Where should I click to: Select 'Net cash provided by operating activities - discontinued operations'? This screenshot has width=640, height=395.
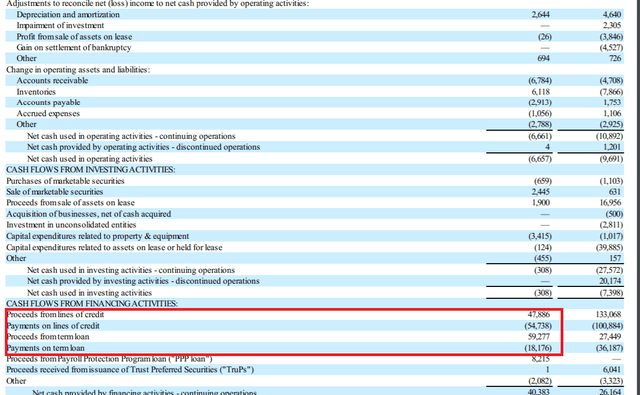click(x=143, y=147)
